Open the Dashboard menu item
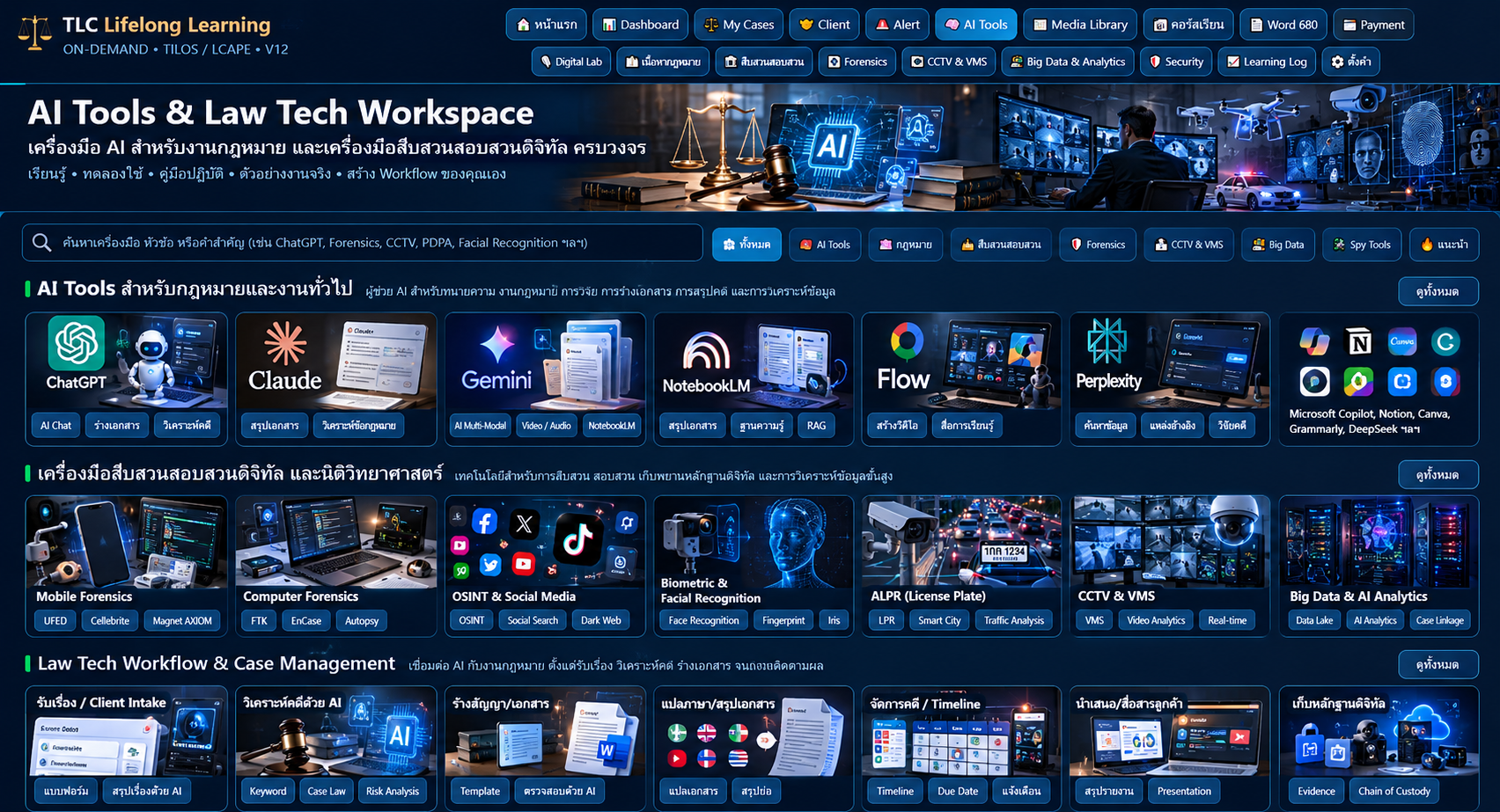 pos(640,25)
